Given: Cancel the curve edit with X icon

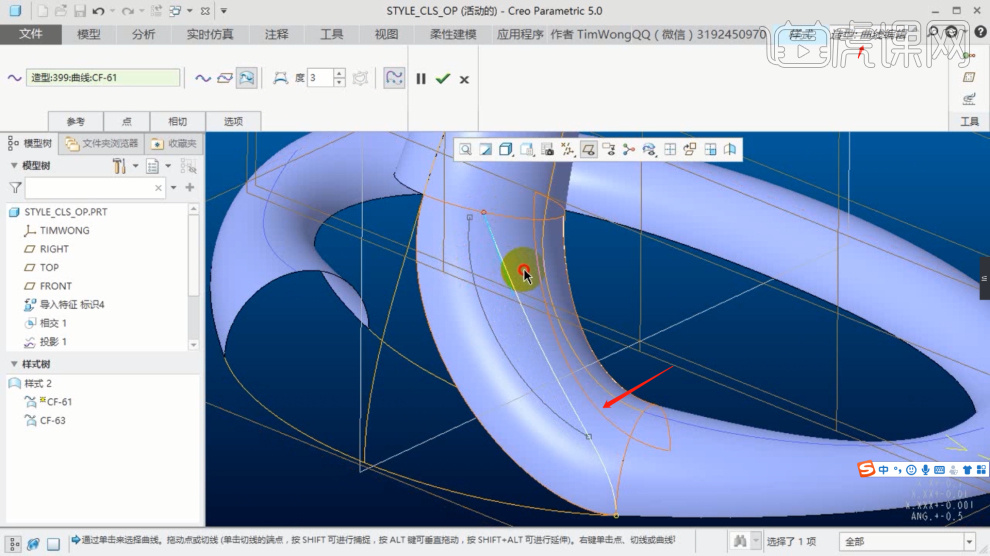Looking at the screenshot, I should [x=464, y=79].
